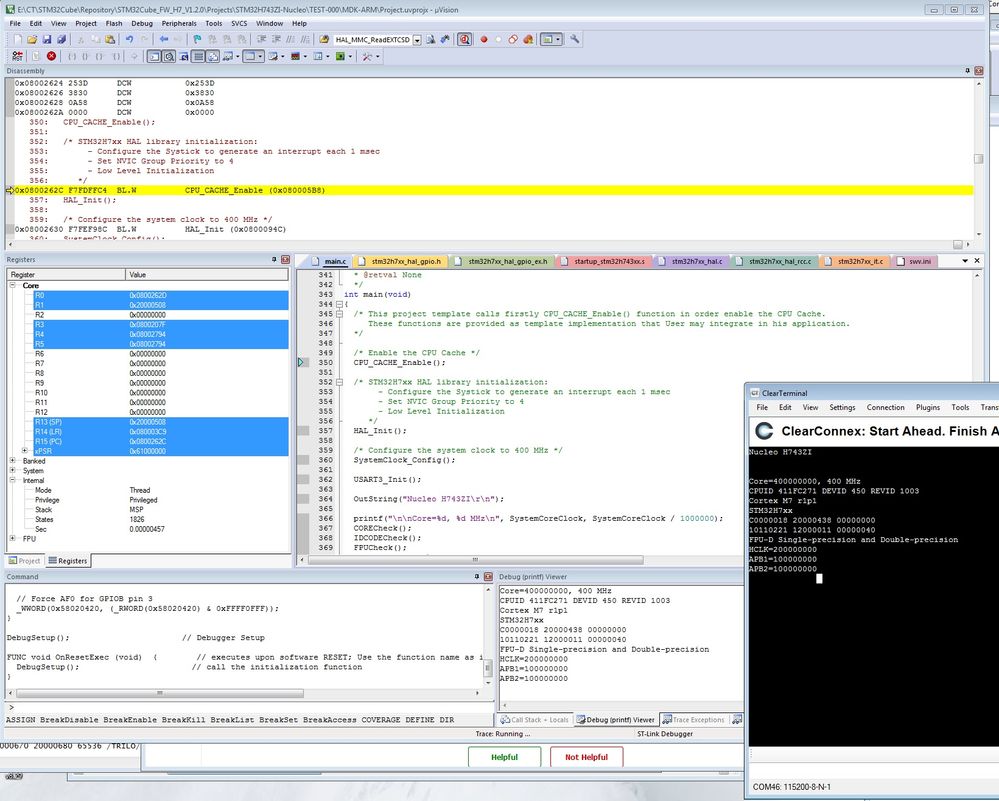The width and height of the screenshot is (999, 801).
Task: Open the Debug menu
Action: [142, 24]
